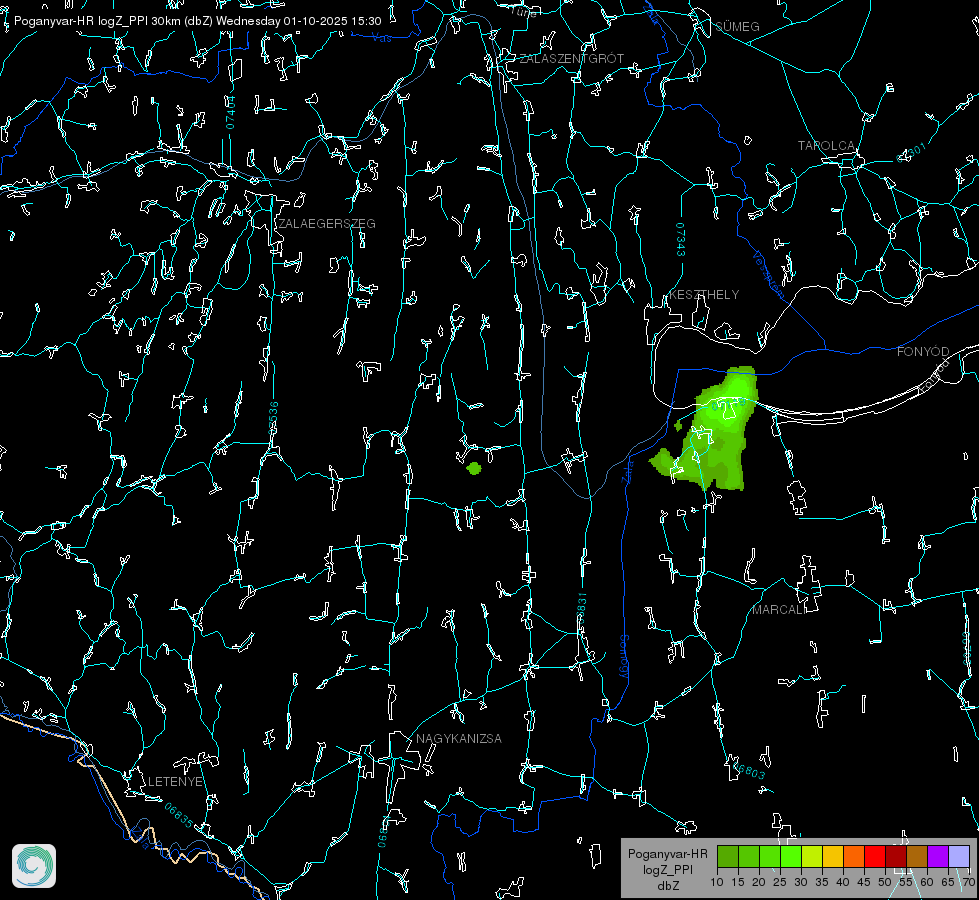Select the SÜMEG town label
Image resolution: width=979 pixels, height=900 pixels.
click(737, 26)
